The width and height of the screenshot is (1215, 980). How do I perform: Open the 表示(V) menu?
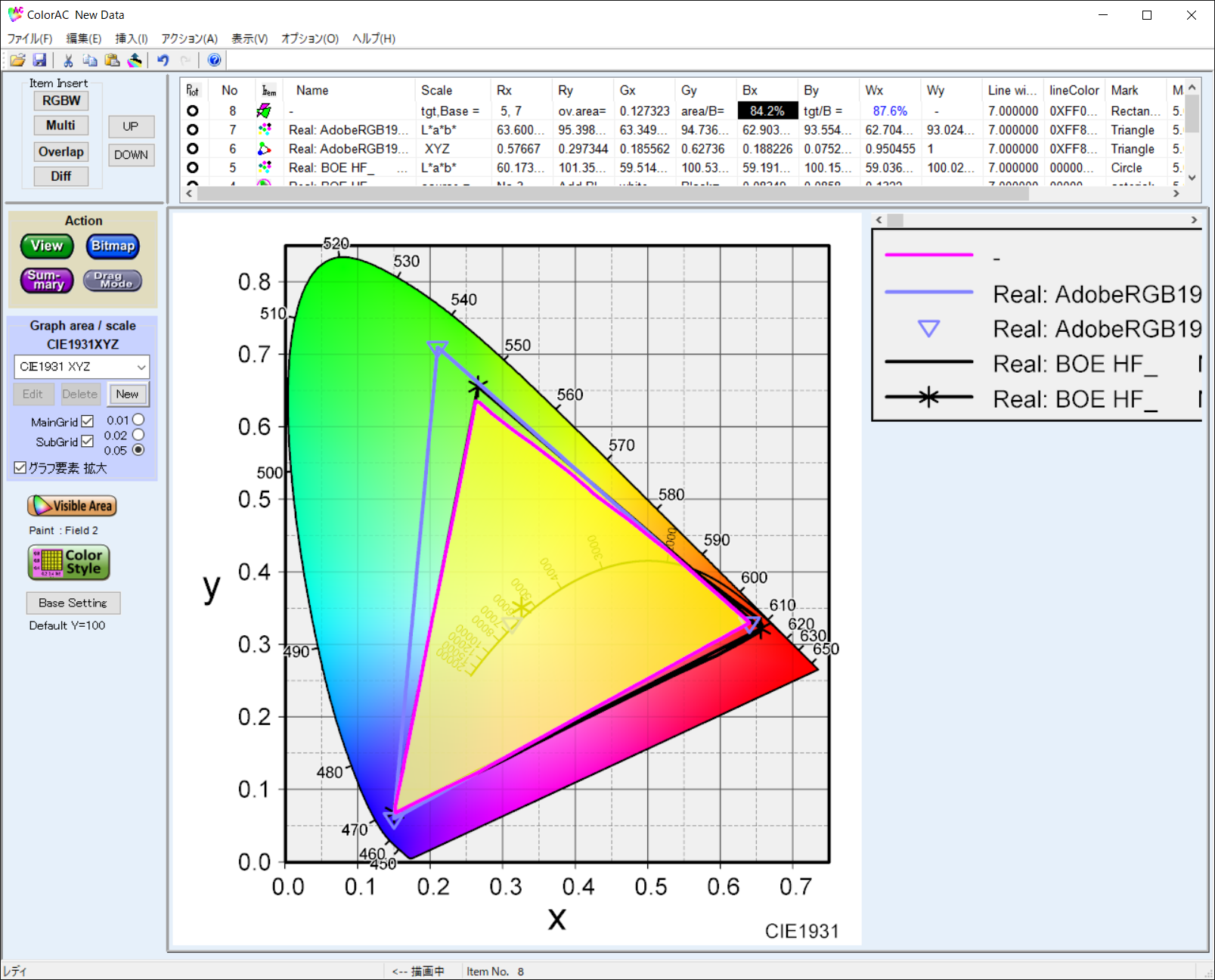pyautogui.click(x=250, y=39)
